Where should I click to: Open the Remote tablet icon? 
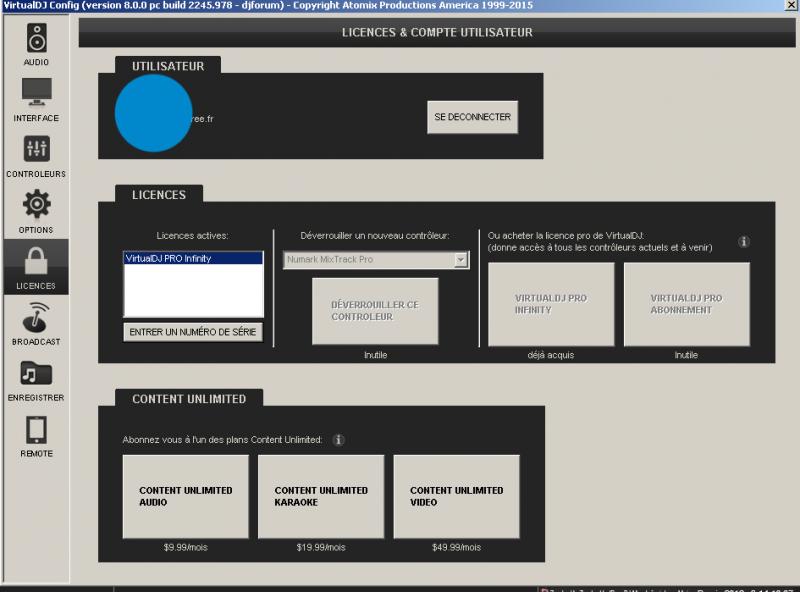pyautogui.click(x=36, y=430)
